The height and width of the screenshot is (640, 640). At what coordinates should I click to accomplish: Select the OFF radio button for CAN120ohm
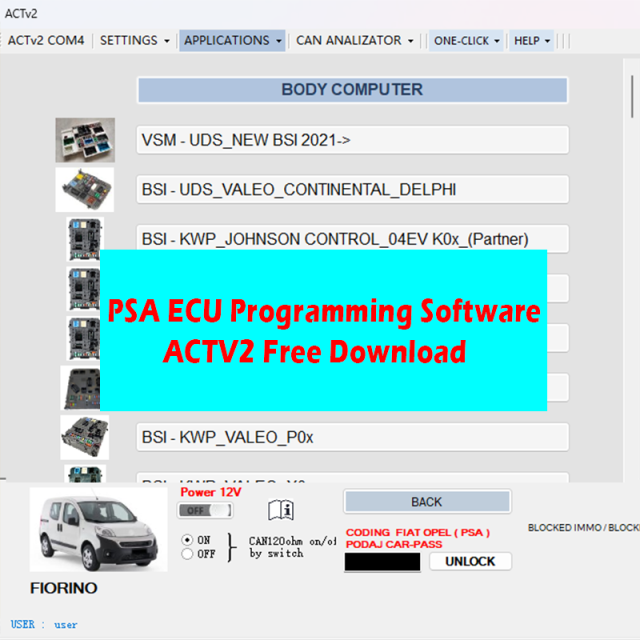tap(187, 553)
